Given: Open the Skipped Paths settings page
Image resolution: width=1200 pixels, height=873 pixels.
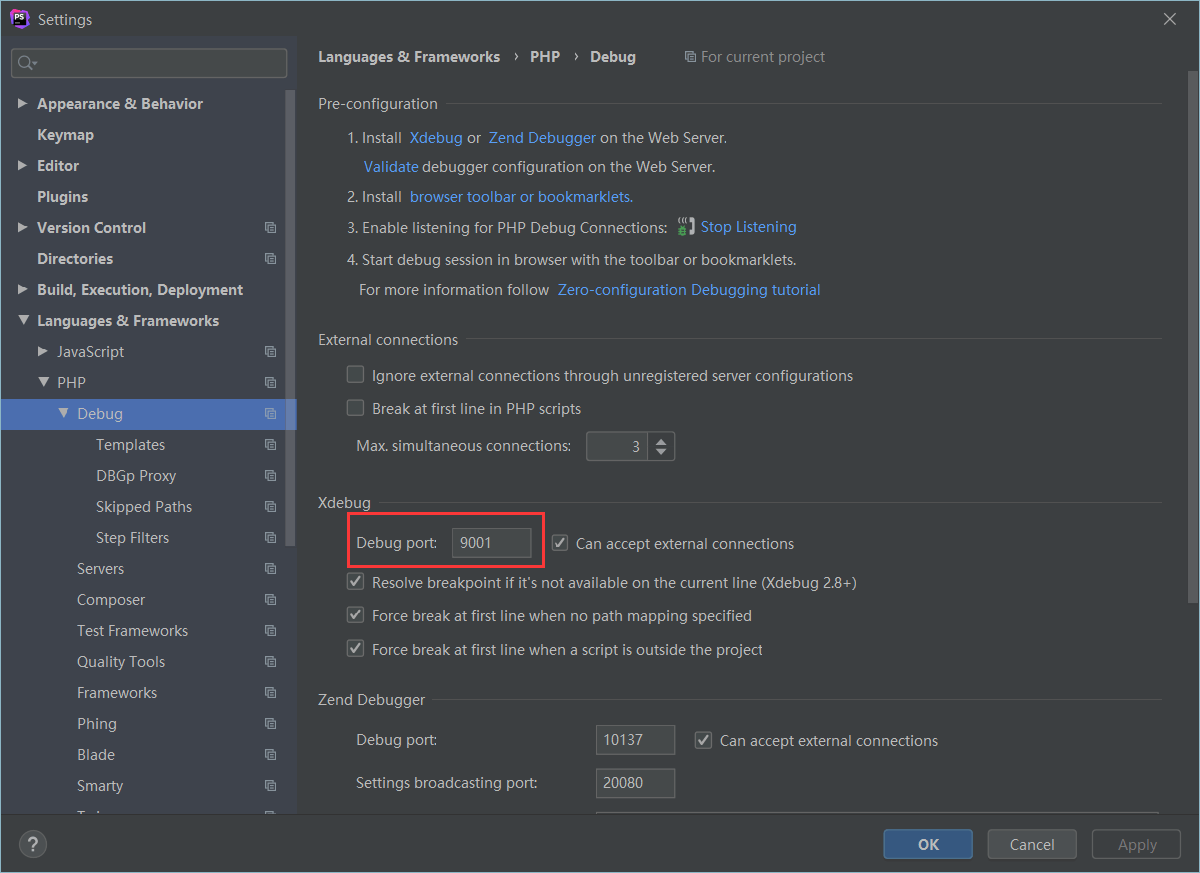Looking at the screenshot, I should [x=144, y=507].
